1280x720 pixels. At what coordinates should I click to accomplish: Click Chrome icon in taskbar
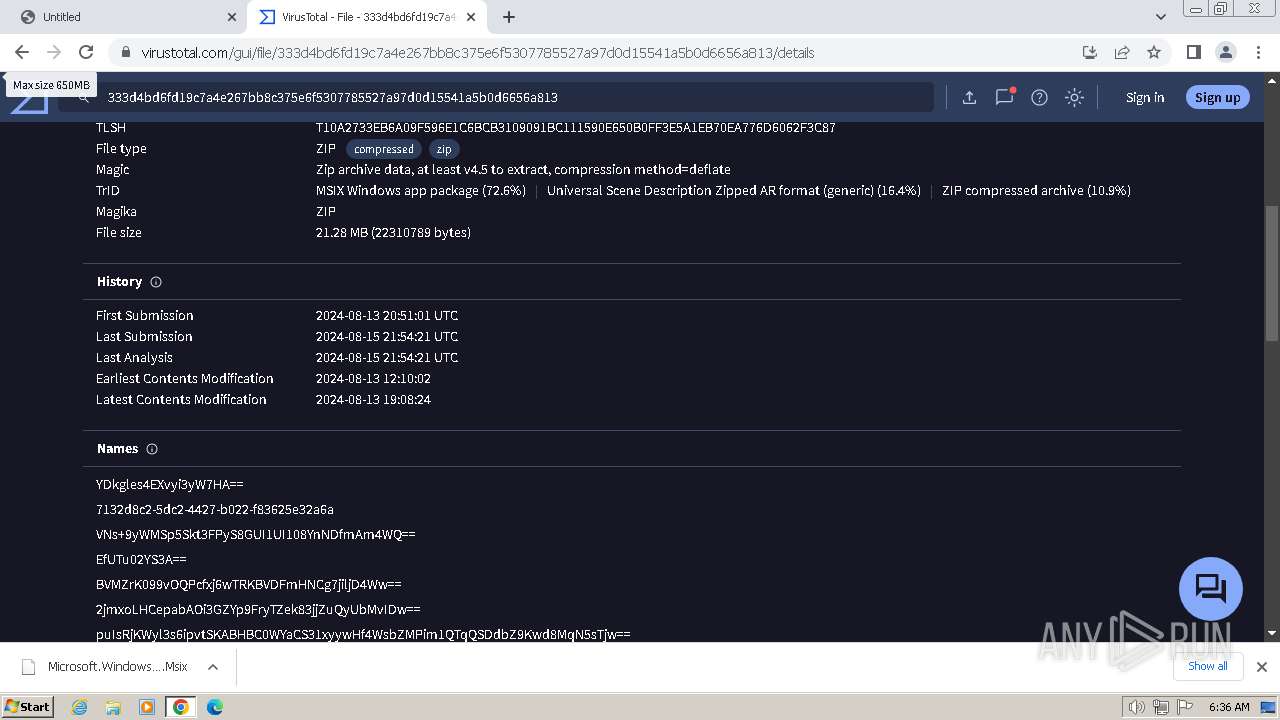(181, 707)
